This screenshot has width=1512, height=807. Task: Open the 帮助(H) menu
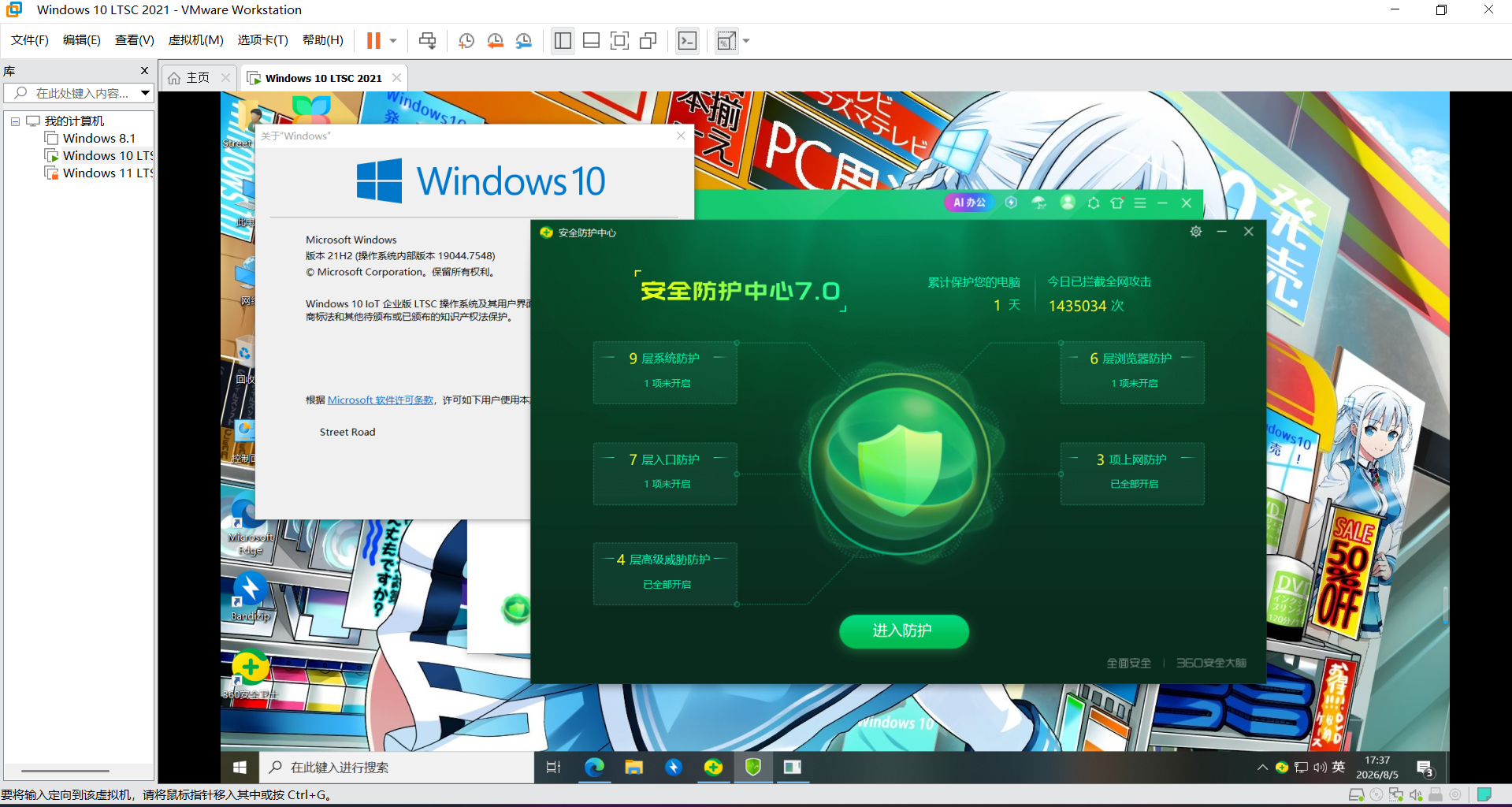coord(323,40)
